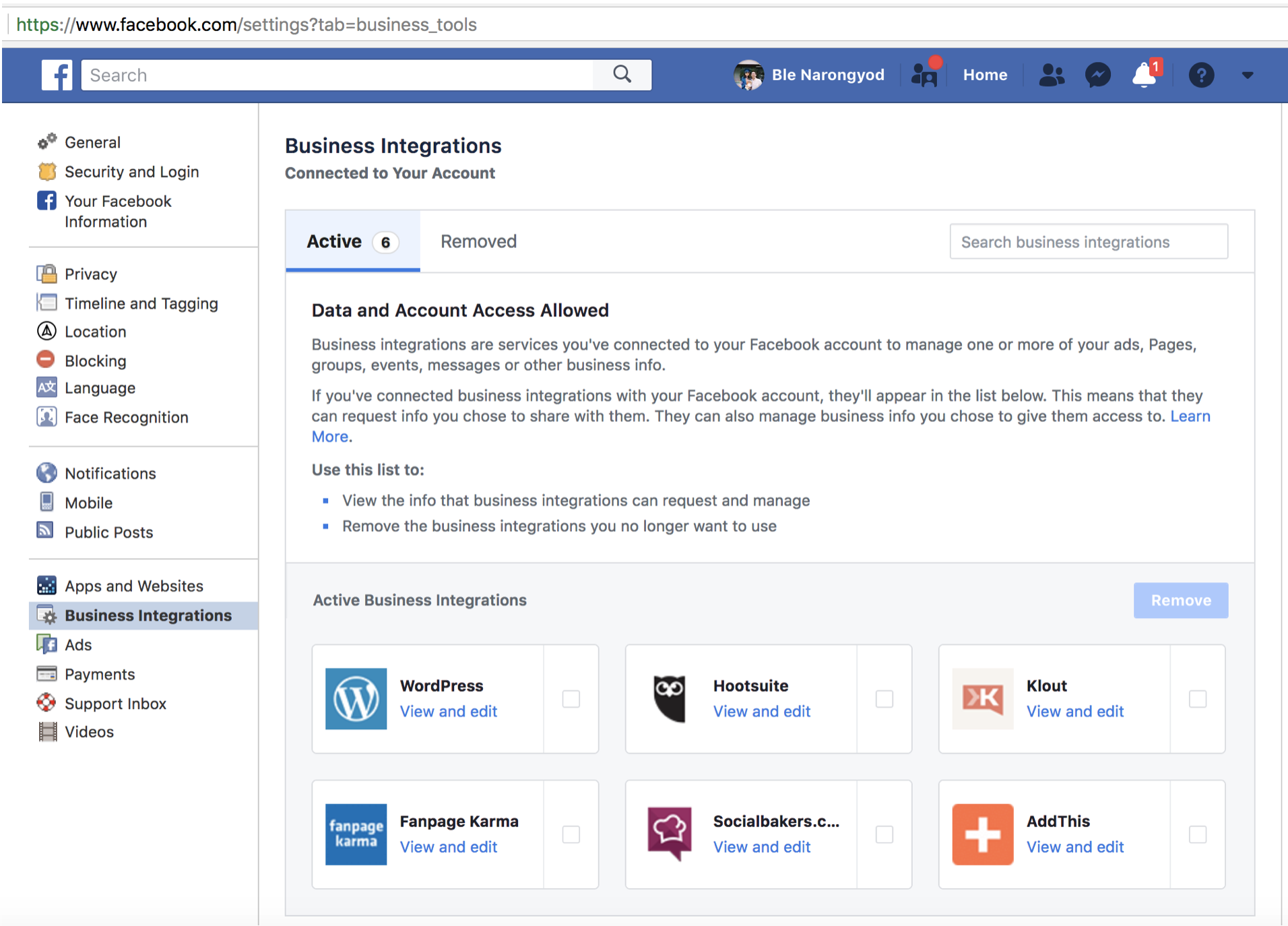Click the Language icon in sidebar

[46, 388]
